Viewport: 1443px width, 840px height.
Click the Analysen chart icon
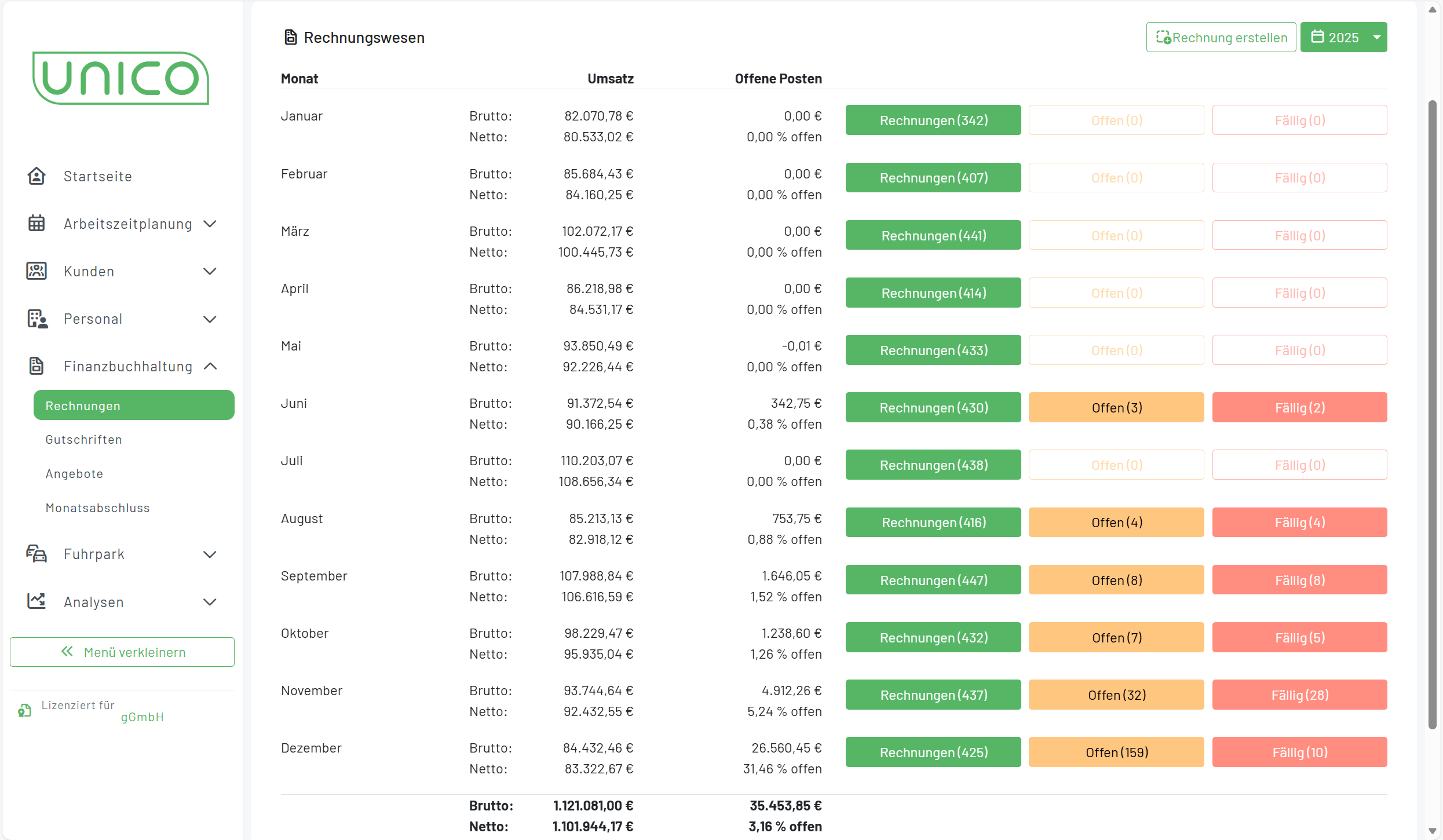36,601
